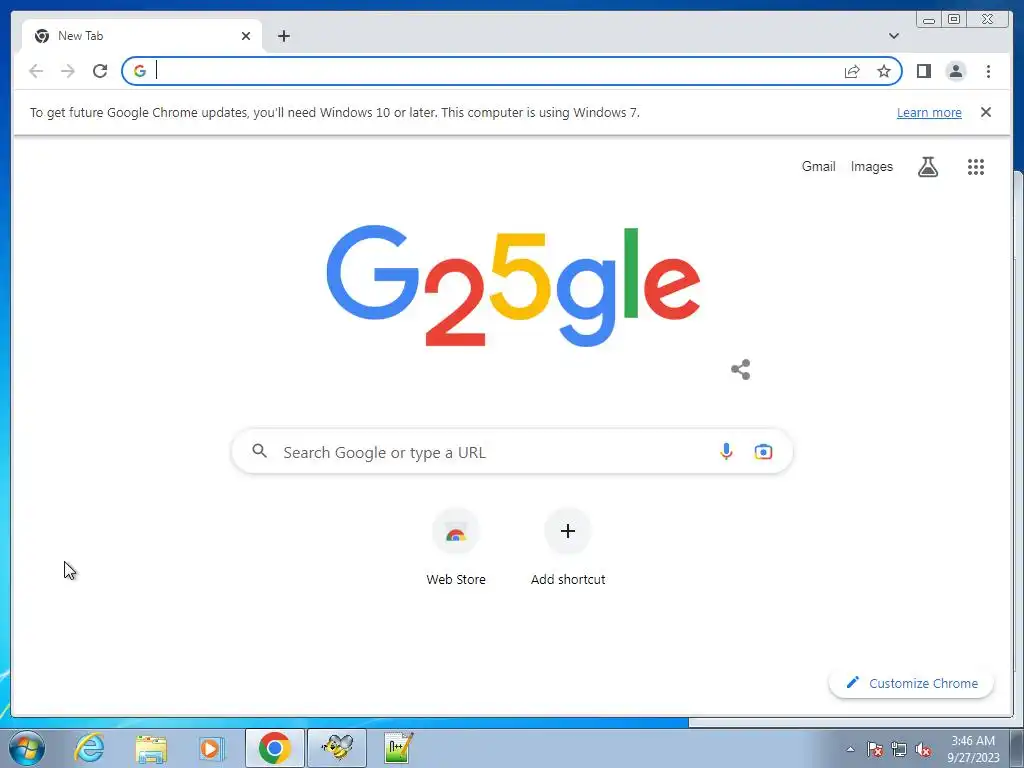
Task: Focus the Search Google or type a URL box
Action: [x=512, y=451]
